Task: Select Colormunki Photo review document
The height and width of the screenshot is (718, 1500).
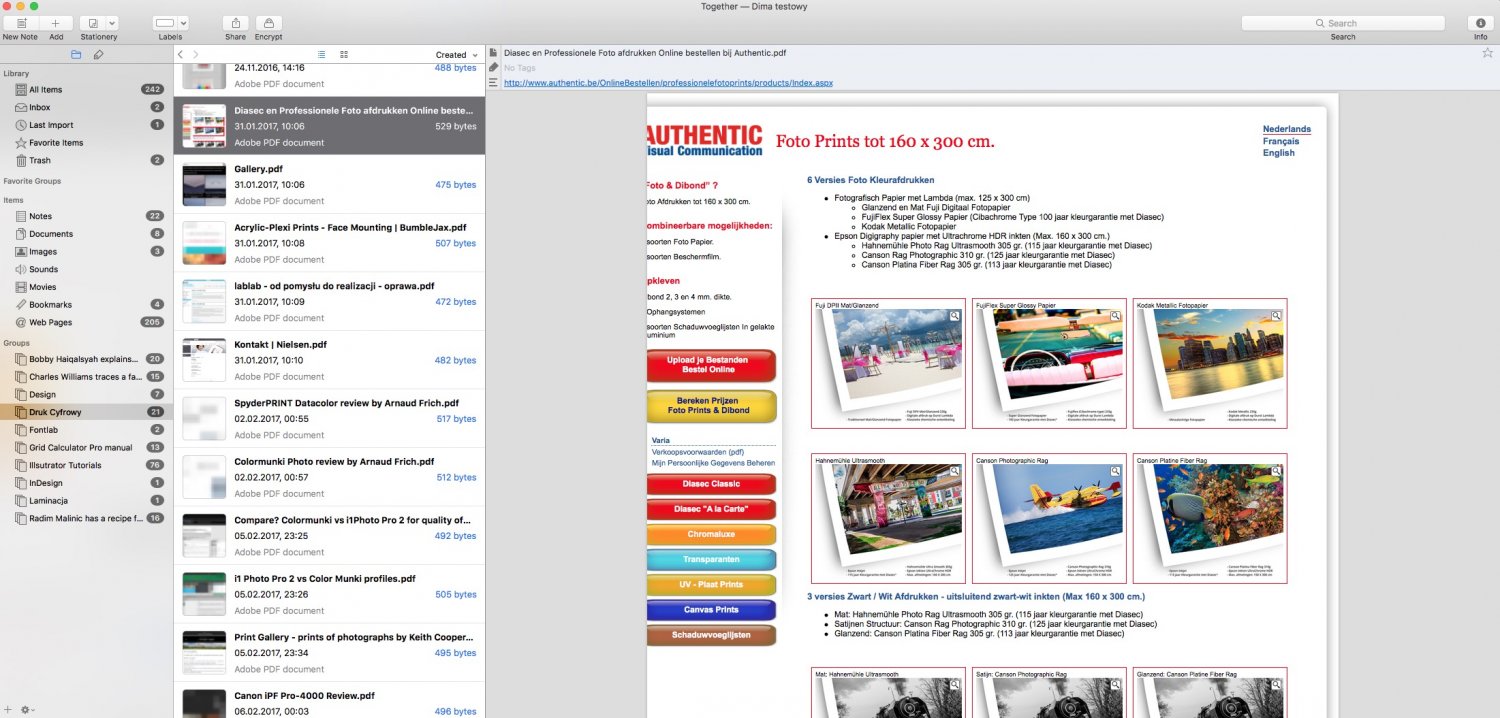Action: pos(329,477)
